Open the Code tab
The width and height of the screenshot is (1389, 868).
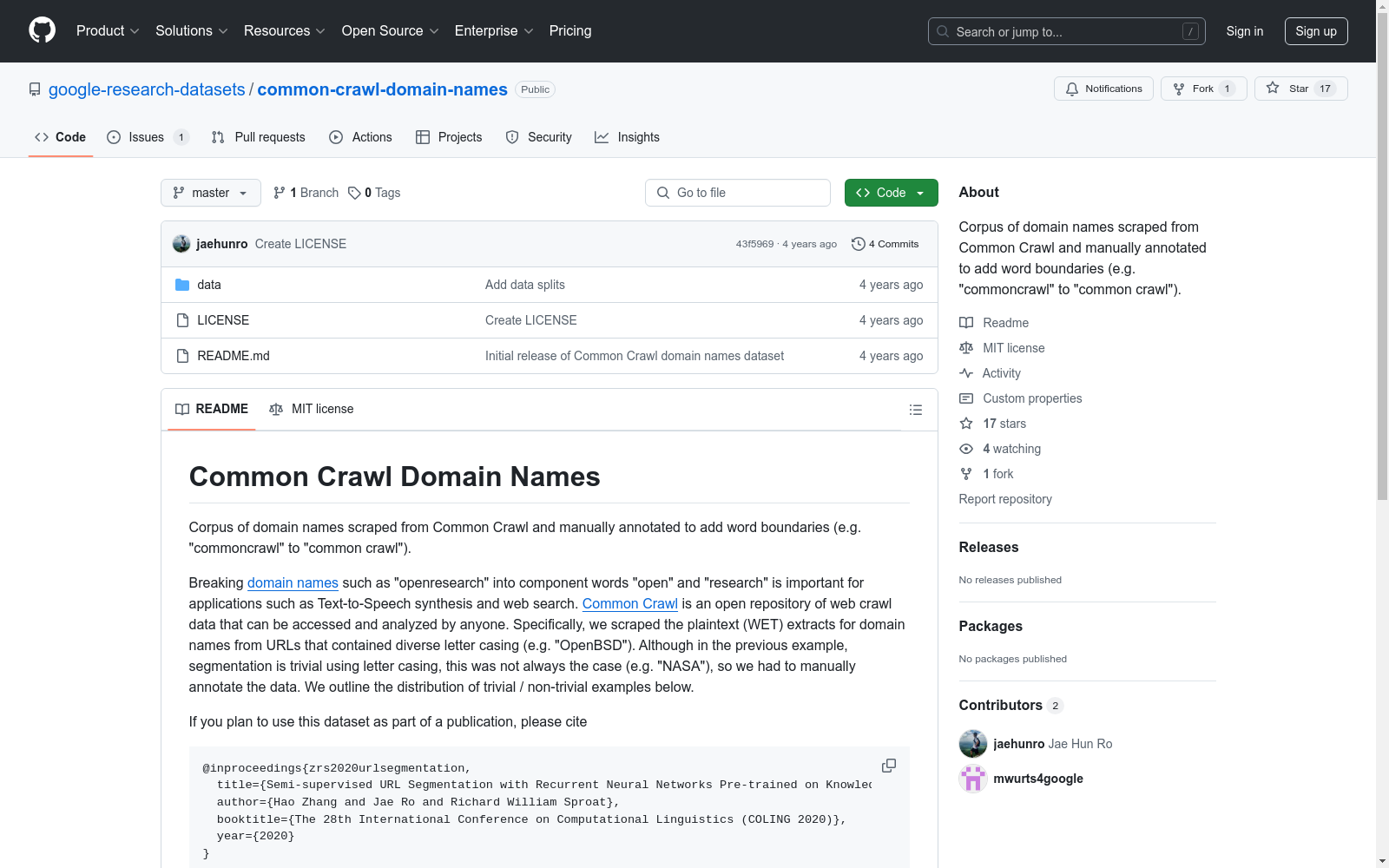coord(61,137)
